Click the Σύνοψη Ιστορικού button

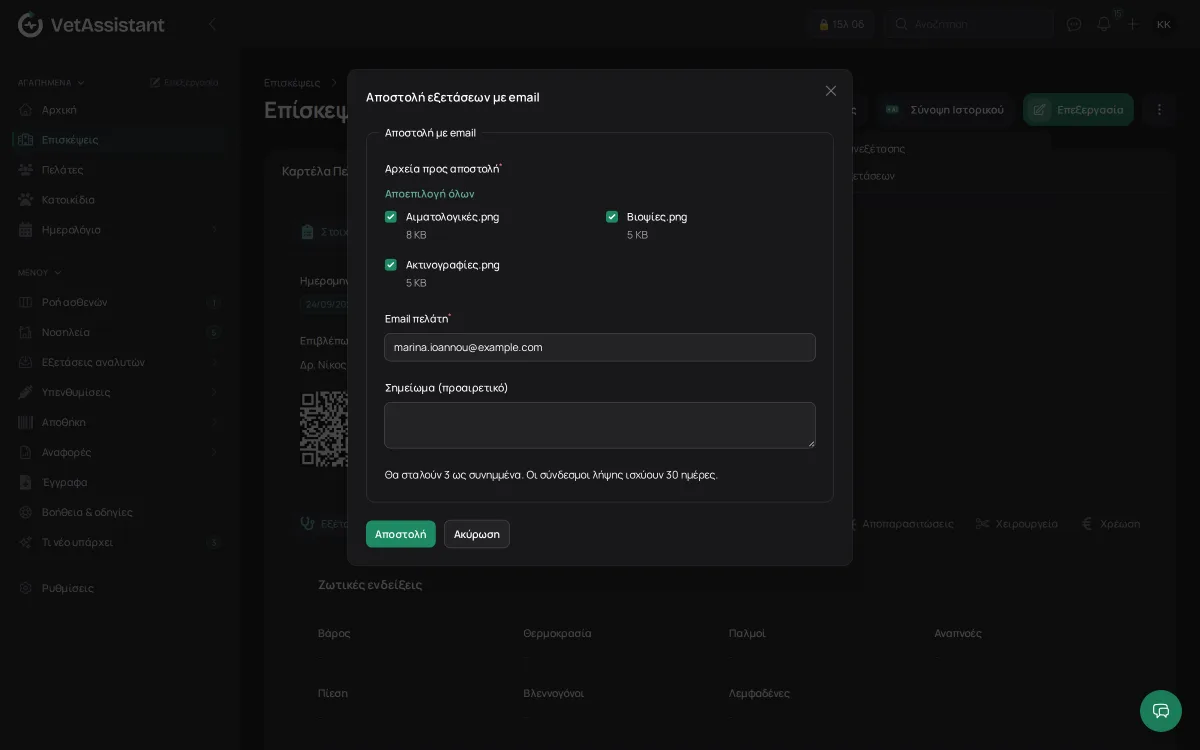(945, 110)
